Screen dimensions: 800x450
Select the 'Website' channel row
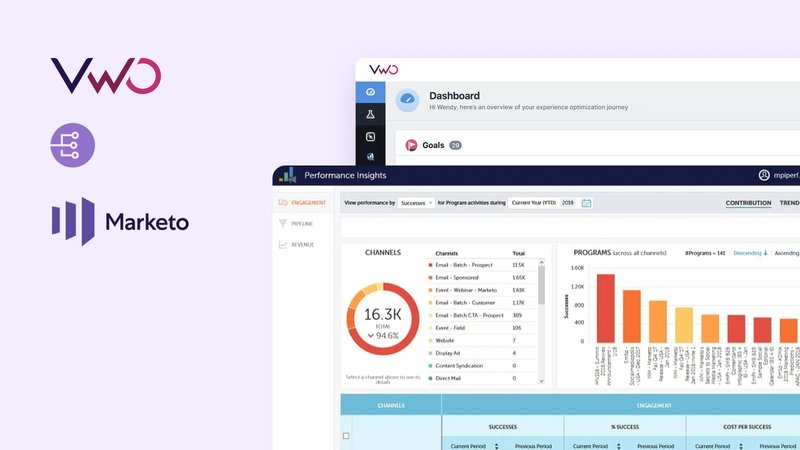click(x=482, y=341)
